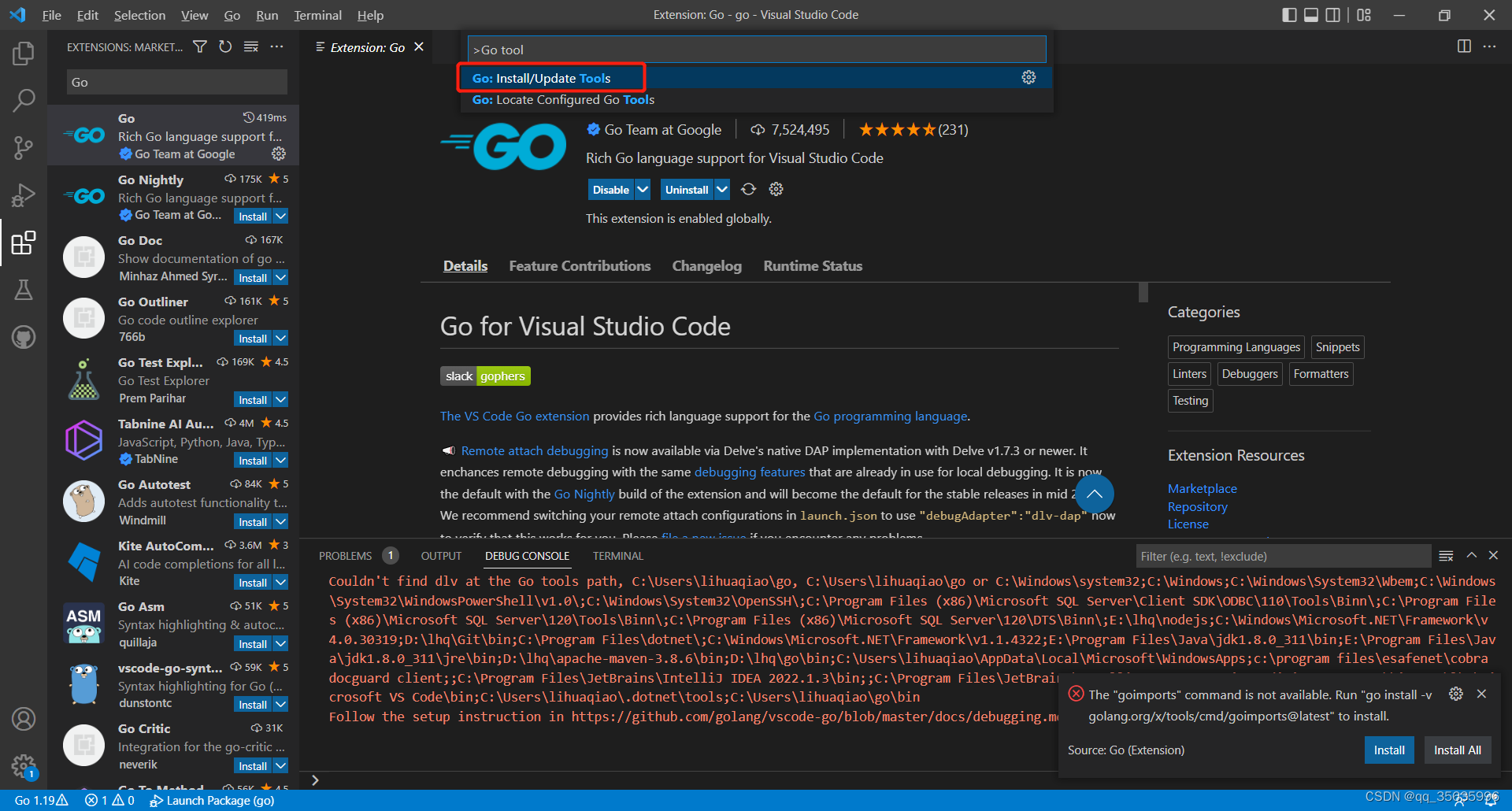Viewport: 1512px width, 811px height.
Task: Open editor more actions menu
Action: click(x=1489, y=46)
